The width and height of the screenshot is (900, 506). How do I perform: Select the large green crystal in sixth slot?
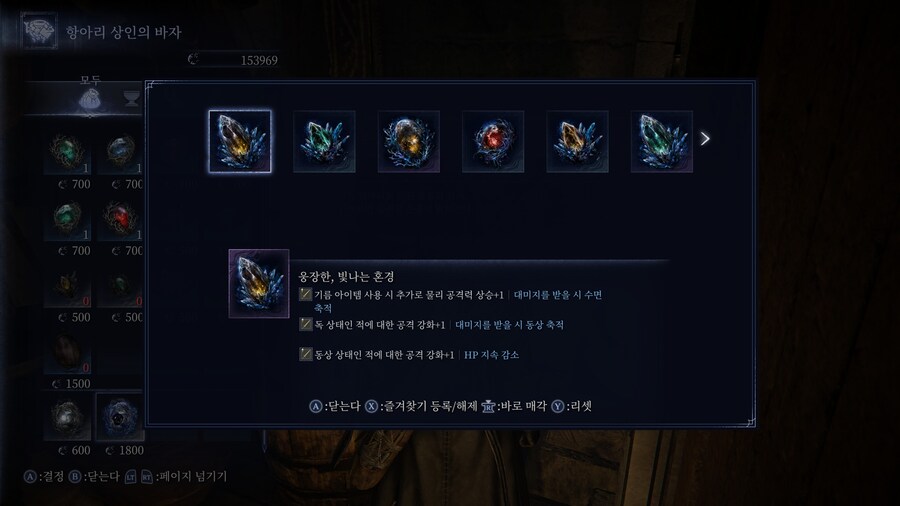[662, 141]
